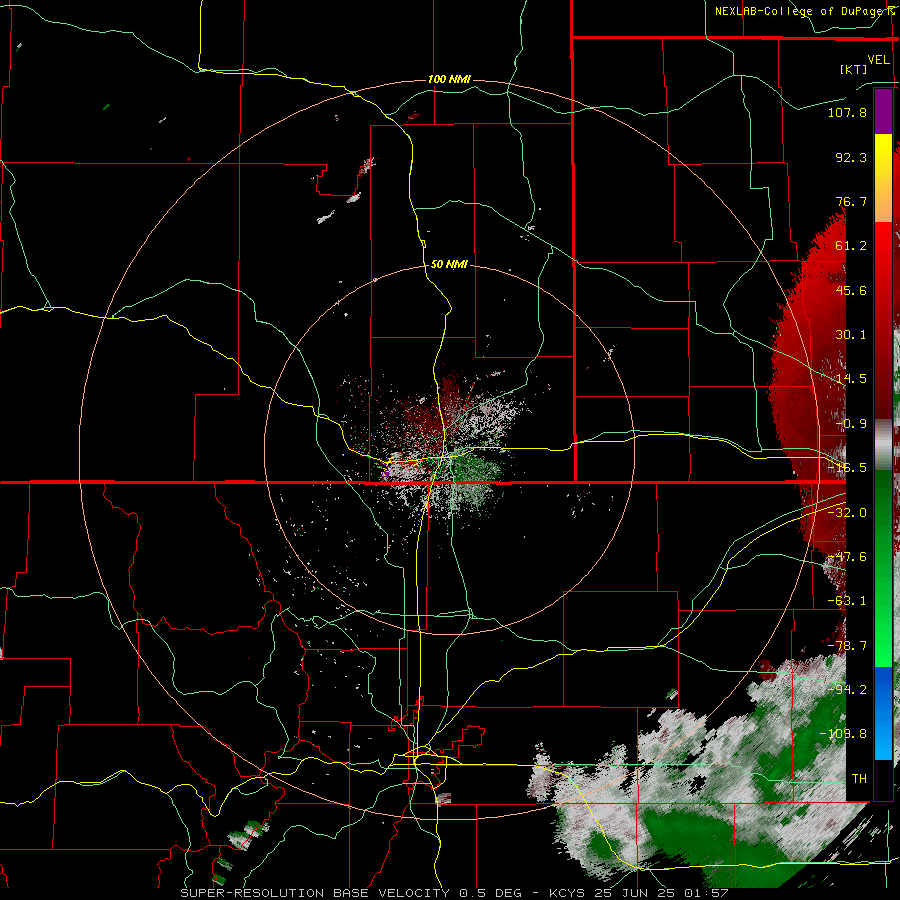Screen dimensions: 900x900
Task: Pick the purple segment of velocity color bar
Action: click(883, 112)
